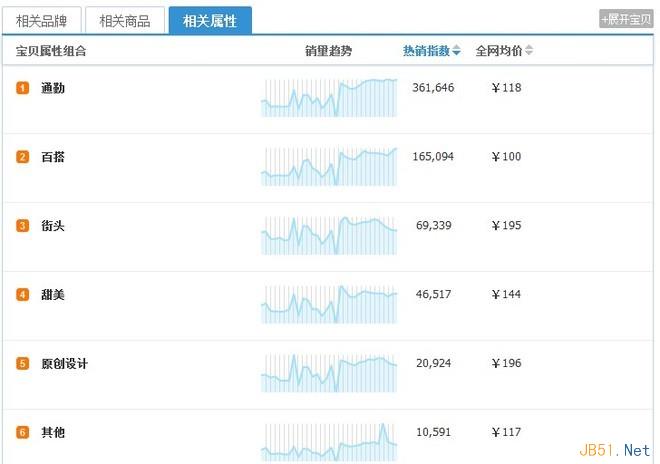Open the 百搭 attribute link

(53, 157)
